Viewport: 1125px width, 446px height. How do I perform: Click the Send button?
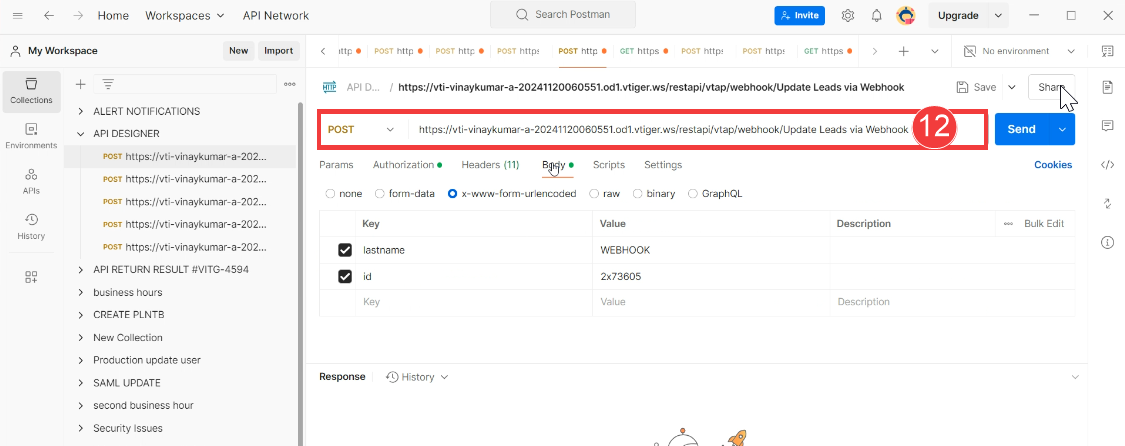click(x=1022, y=129)
